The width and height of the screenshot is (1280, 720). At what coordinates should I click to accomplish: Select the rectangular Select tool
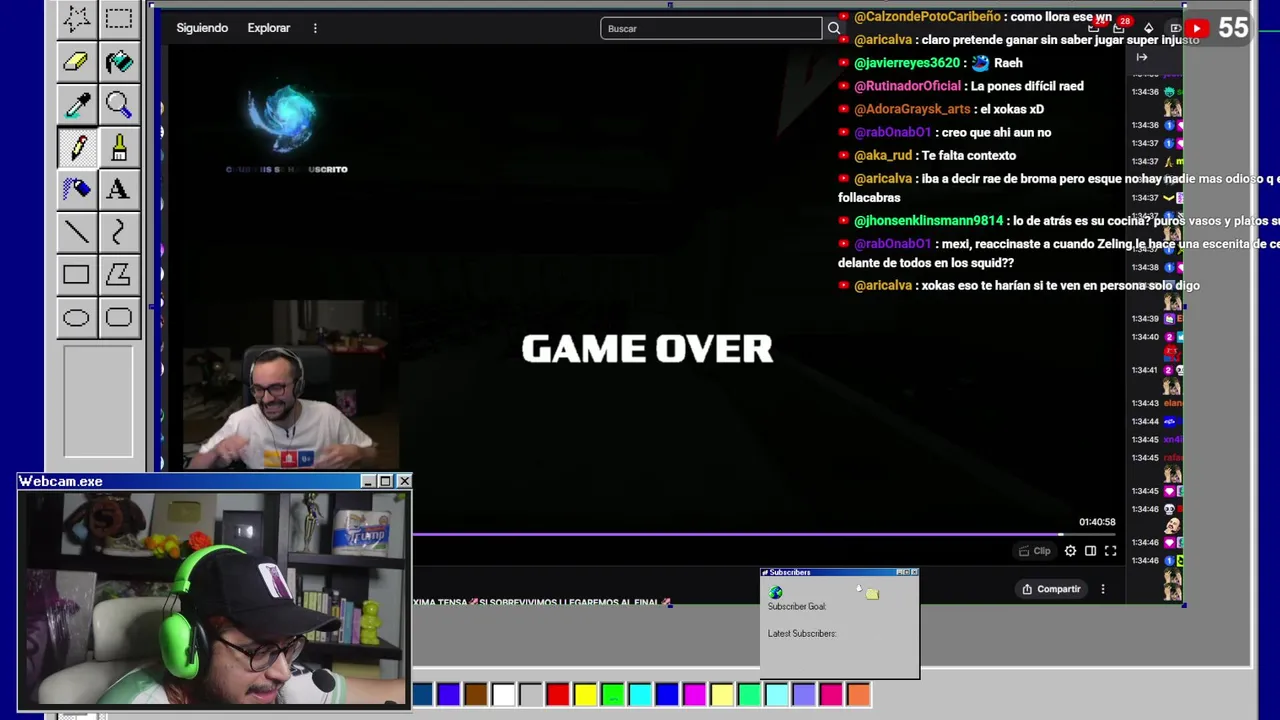tap(118, 18)
